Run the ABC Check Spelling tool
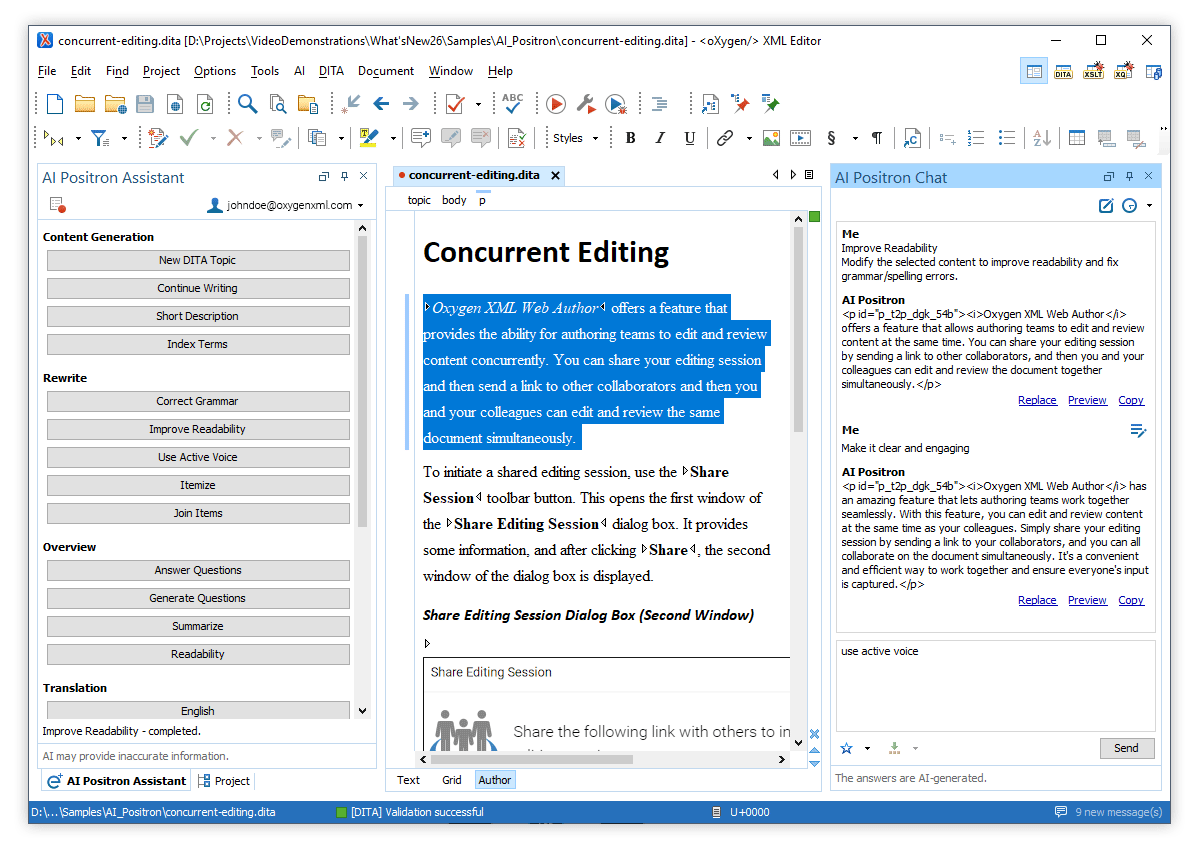 (513, 104)
